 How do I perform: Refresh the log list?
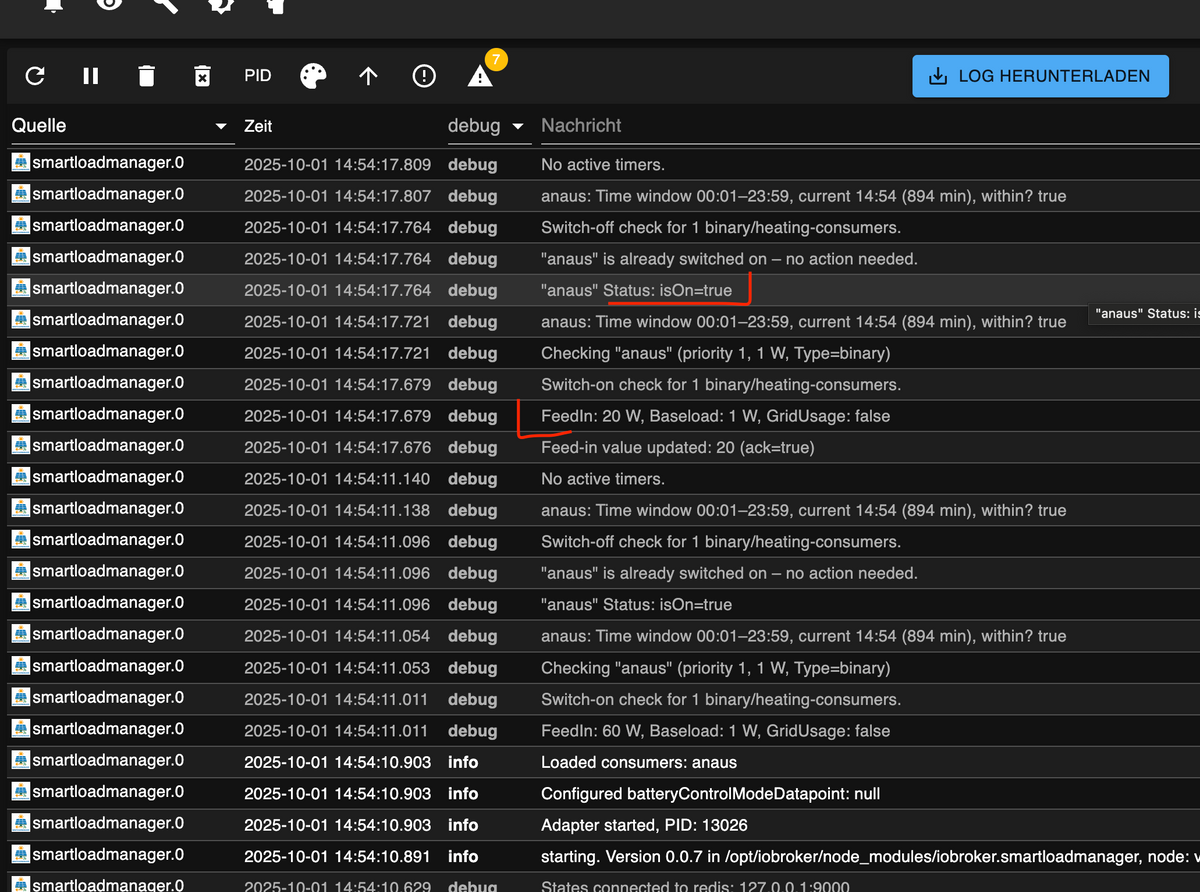(x=35, y=76)
